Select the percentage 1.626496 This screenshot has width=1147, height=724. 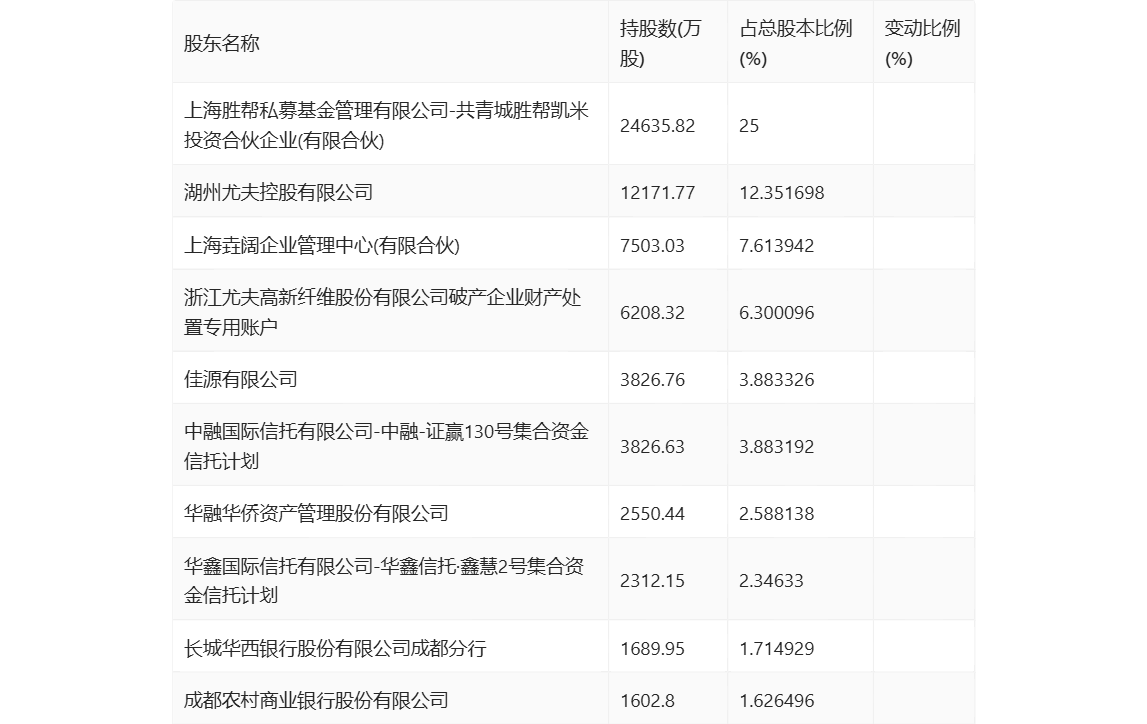pos(776,701)
